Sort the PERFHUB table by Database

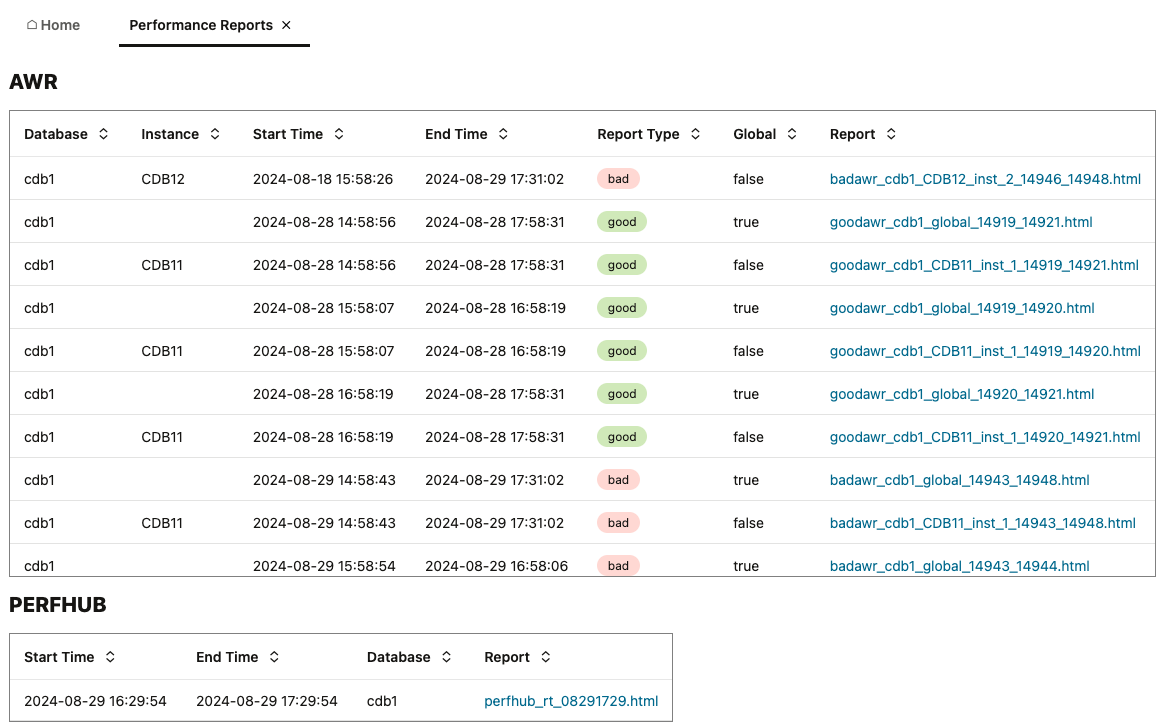click(x=444, y=657)
